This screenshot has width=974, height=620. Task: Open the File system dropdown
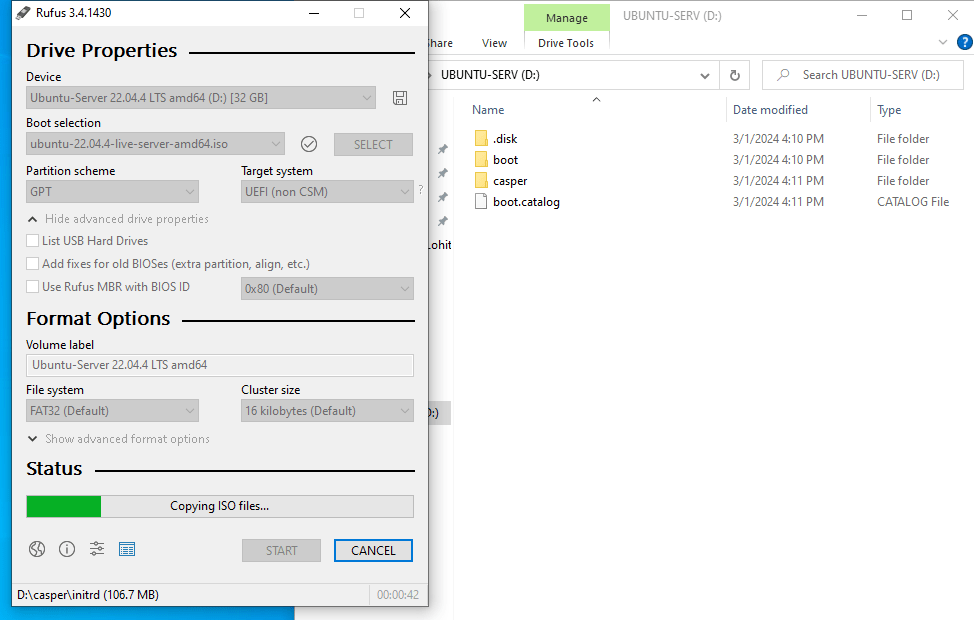pyautogui.click(x=111, y=410)
